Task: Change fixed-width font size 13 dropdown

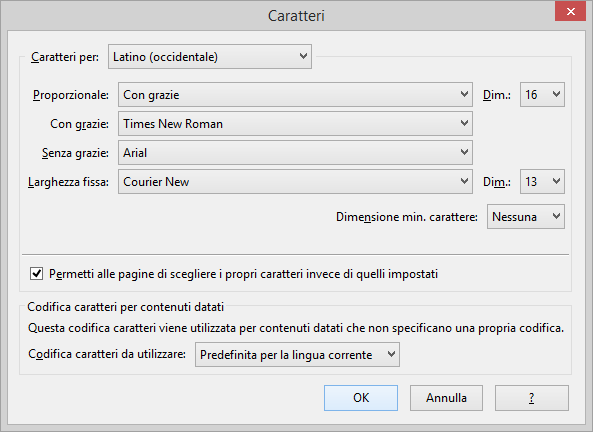Action: pos(542,182)
